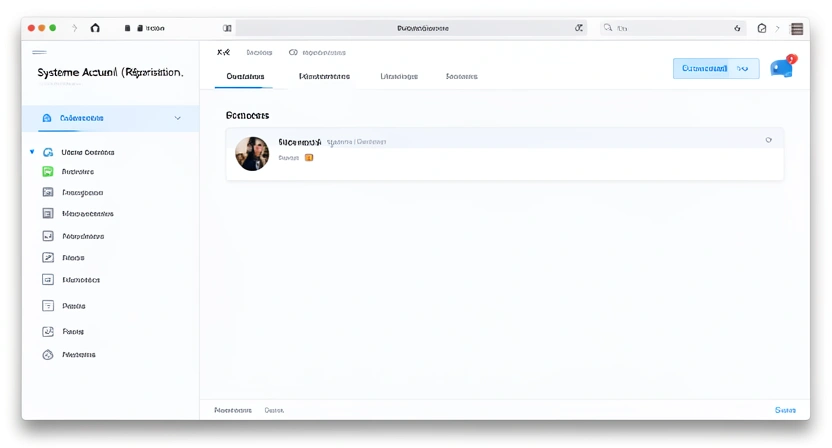
Task: Click the 'Systeme Actuel' sidebar title
Action: tap(110, 72)
